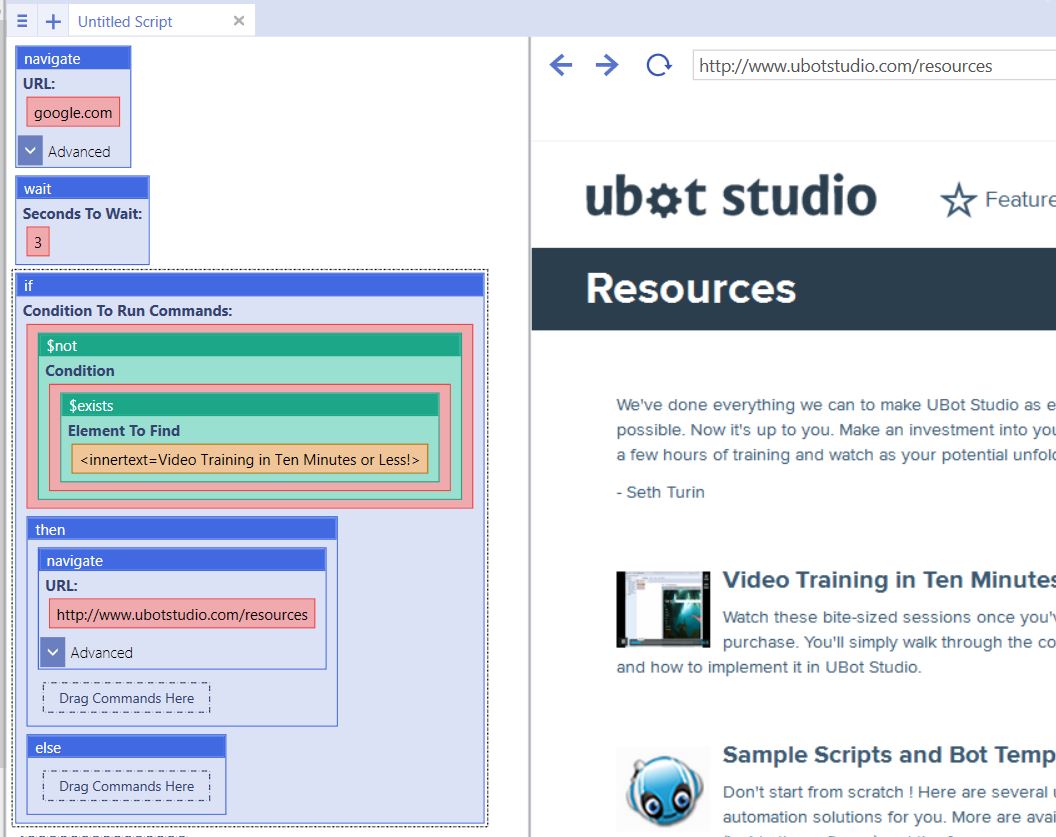Click the Condition To Run Commands label
Viewport: 1056px width, 837px height.
click(x=127, y=310)
